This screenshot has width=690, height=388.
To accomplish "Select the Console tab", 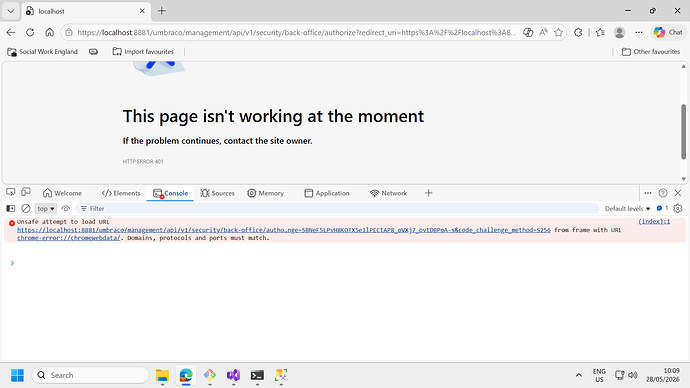I will point(170,193).
